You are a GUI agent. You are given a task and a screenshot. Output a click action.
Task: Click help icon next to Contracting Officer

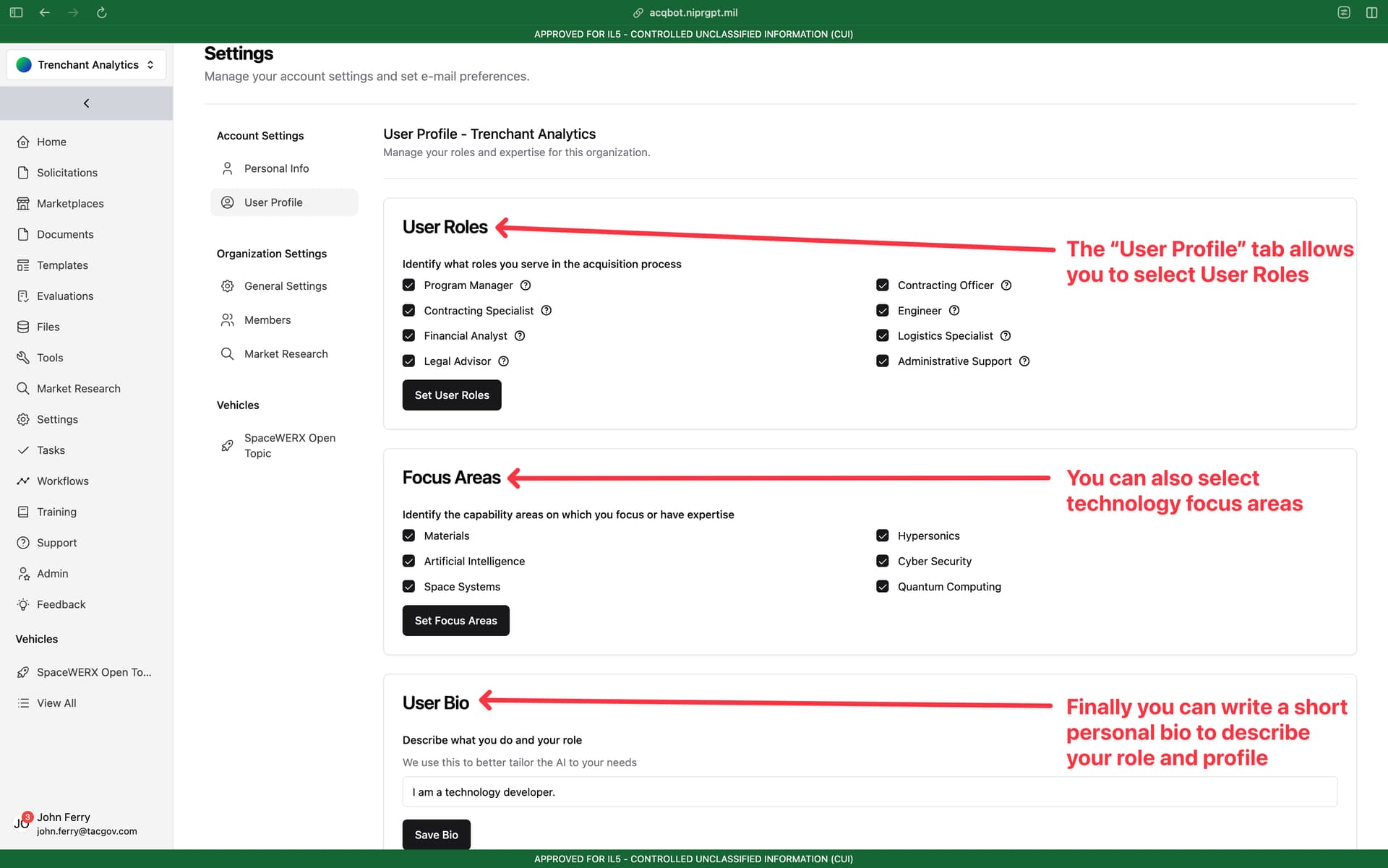pos(1006,285)
